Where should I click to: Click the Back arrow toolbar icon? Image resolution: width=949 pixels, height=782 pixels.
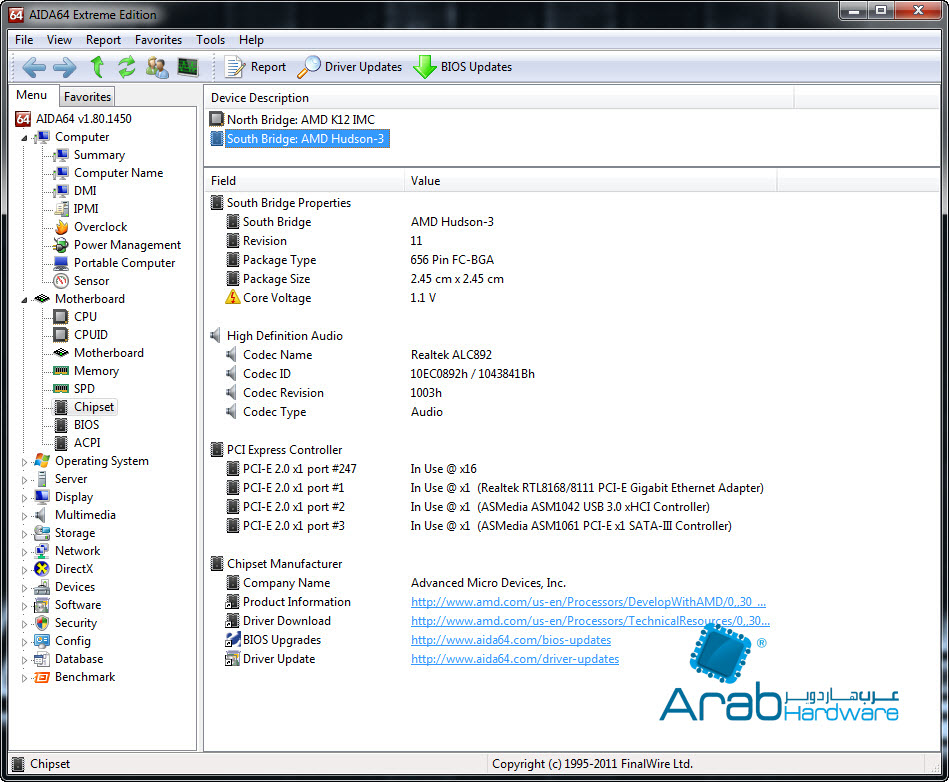[x=33, y=67]
